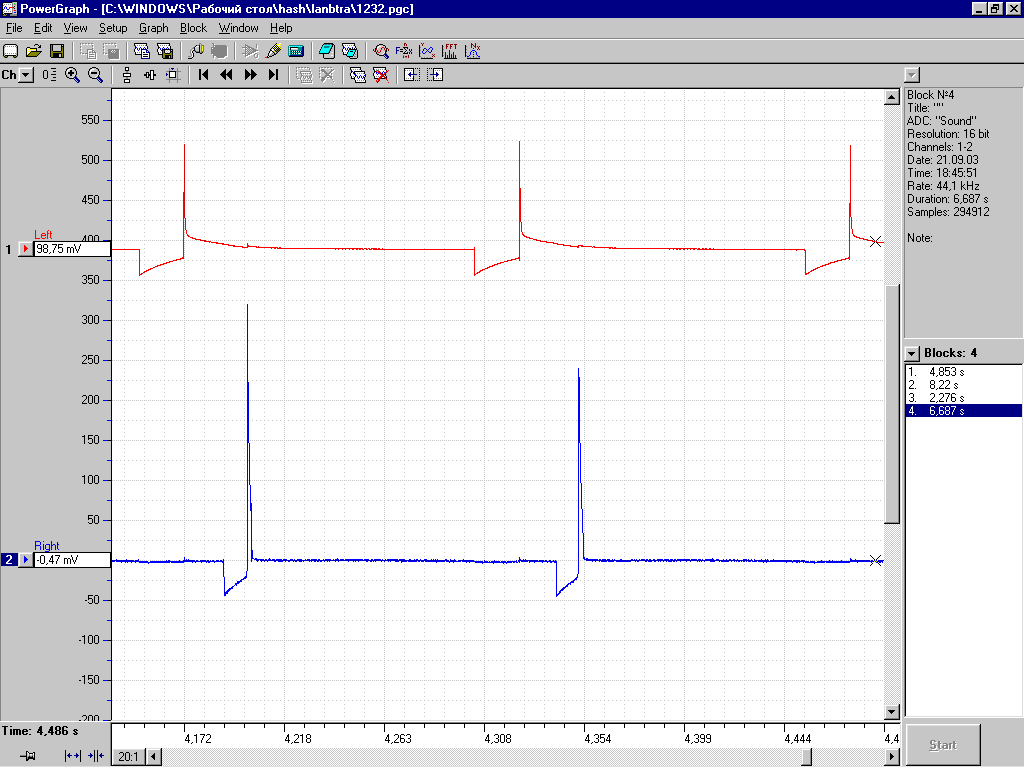Select block 2 with 8,22 s
This screenshot has height=768, width=1024.
(963, 385)
